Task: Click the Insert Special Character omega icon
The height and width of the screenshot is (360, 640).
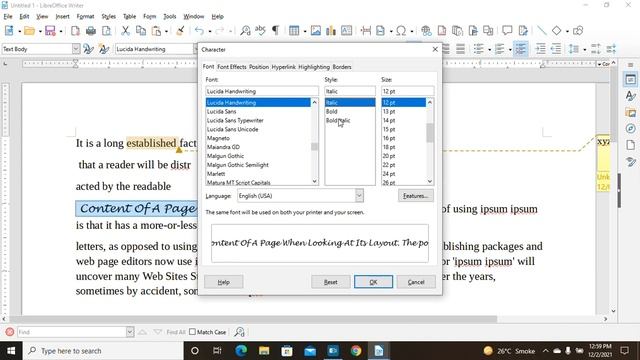Action: coord(401,31)
